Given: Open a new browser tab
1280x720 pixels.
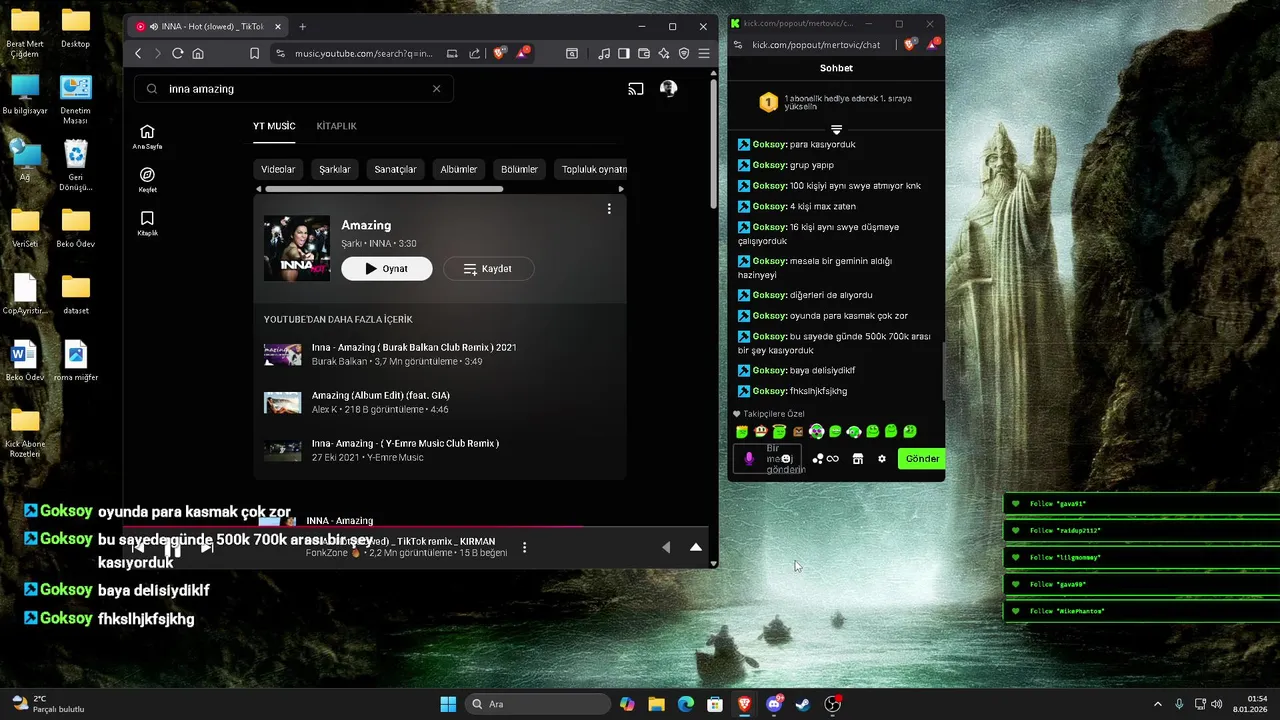Looking at the screenshot, I should (x=303, y=26).
